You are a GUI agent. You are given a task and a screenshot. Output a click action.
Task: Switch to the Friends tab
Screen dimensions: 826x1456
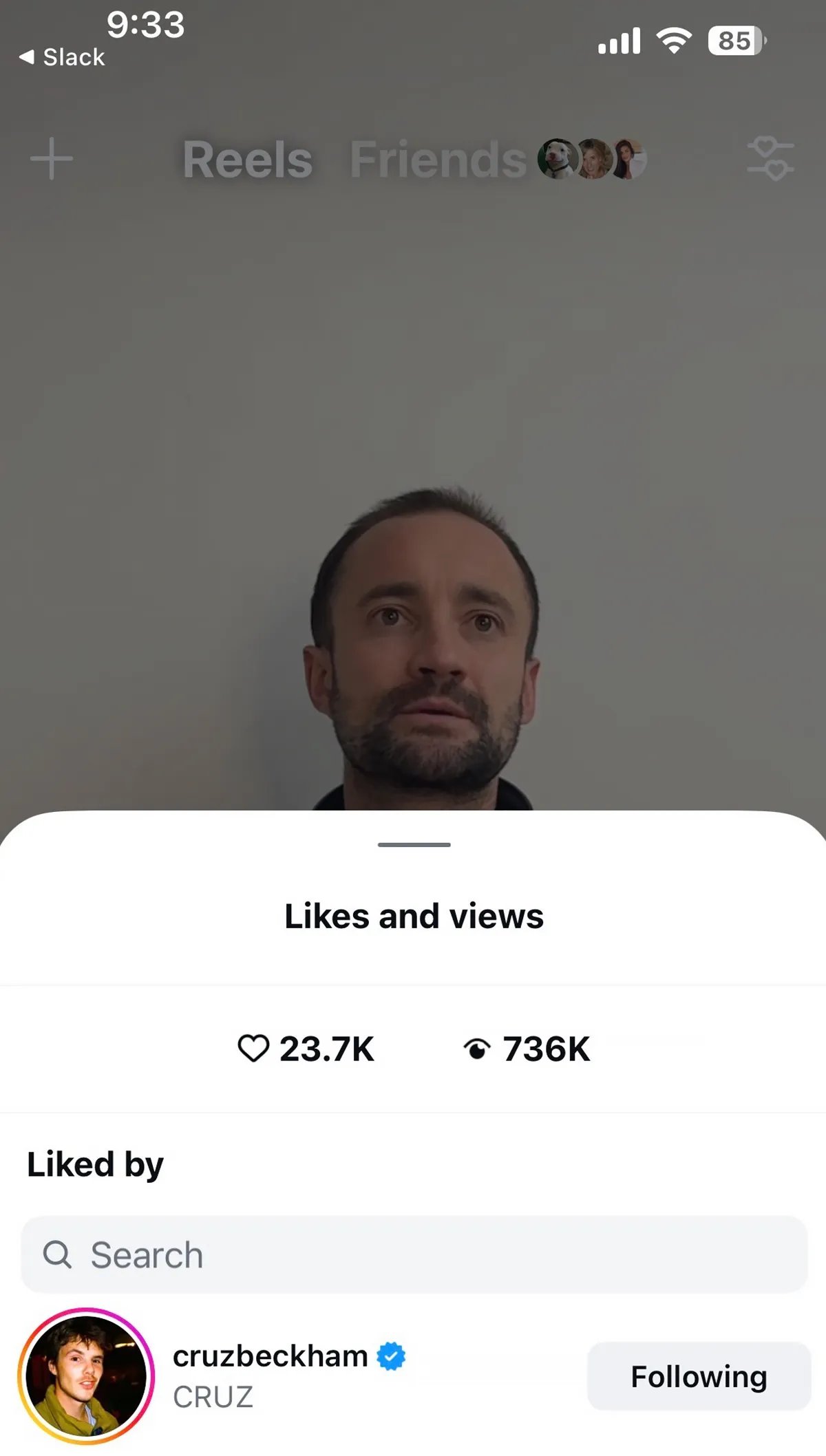pos(438,160)
